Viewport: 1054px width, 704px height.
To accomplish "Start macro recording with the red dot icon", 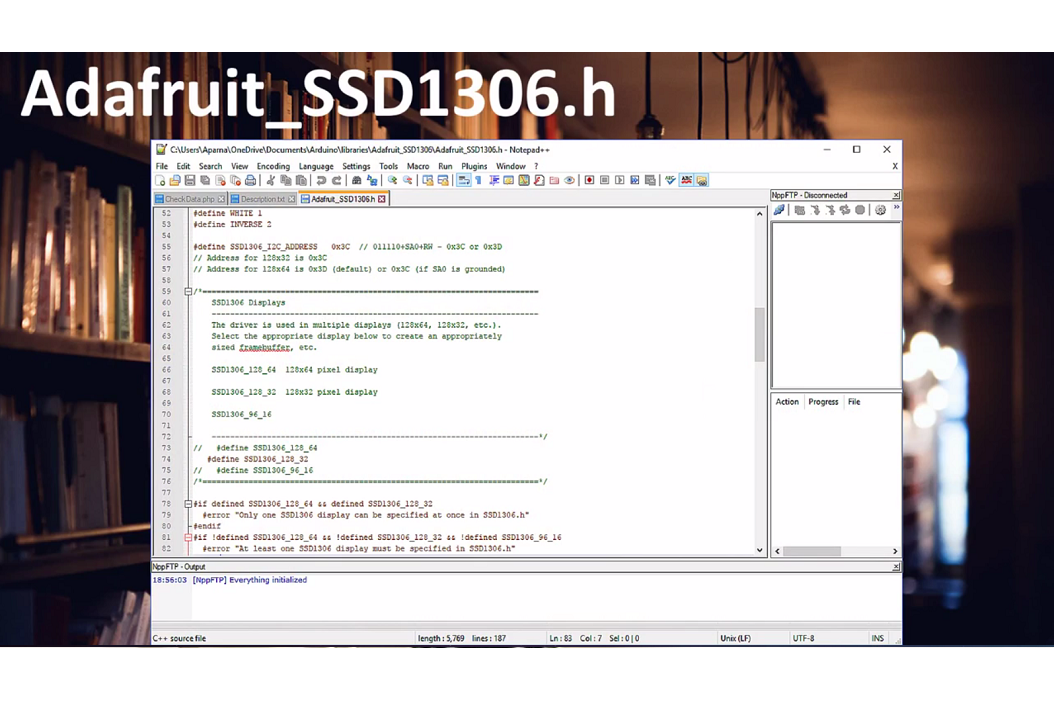I will click(x=590, y=180).
